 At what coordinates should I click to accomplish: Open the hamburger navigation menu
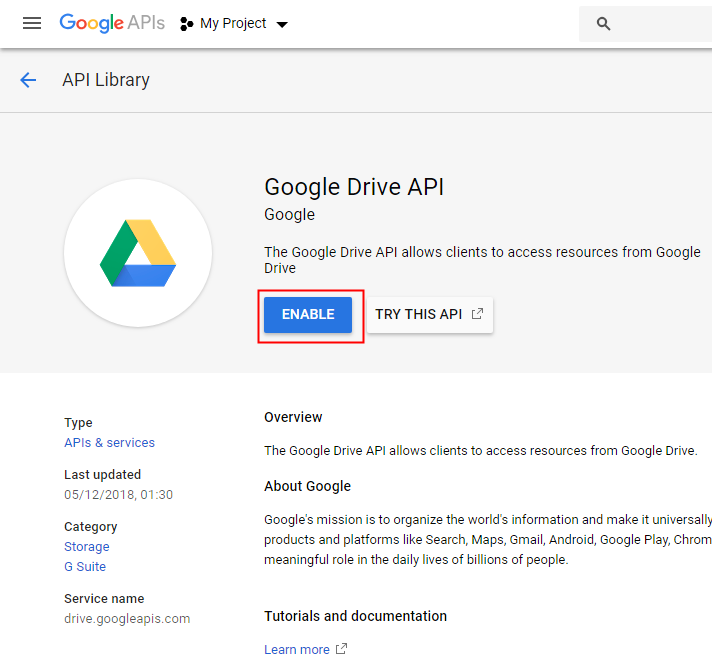point(32,23)
